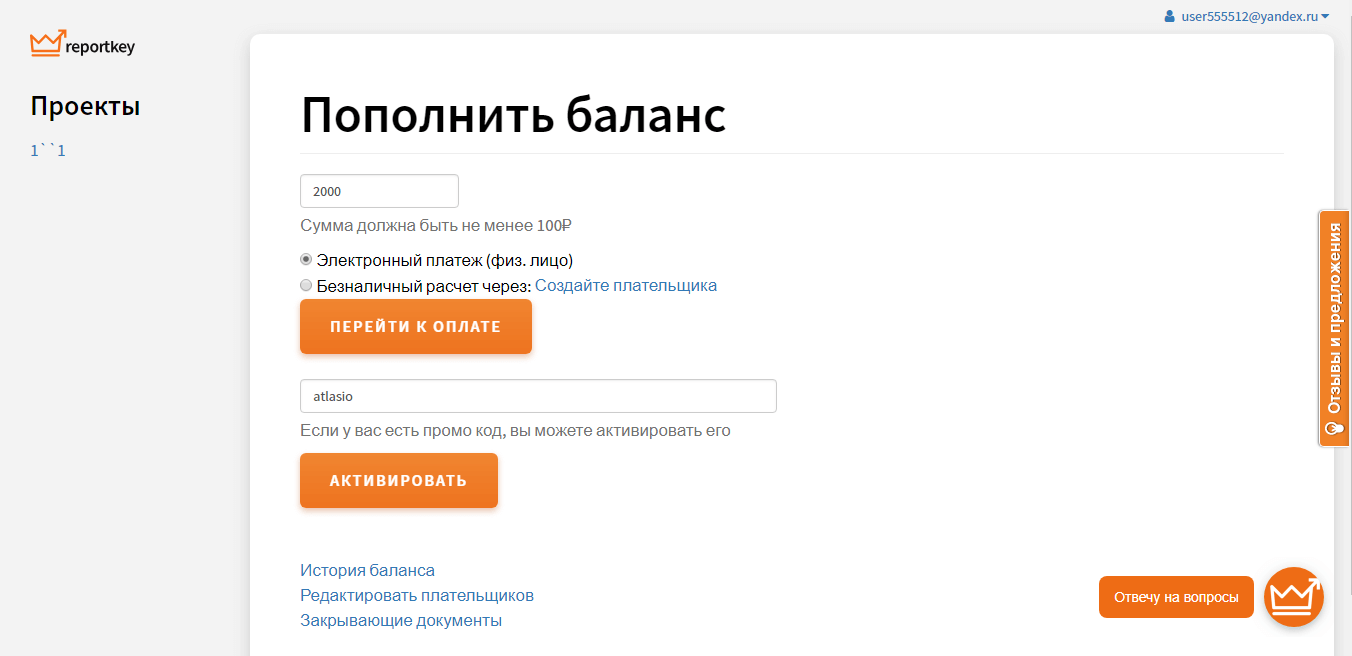Click the Отвечу на вопросы chat button

tap(1175, 597)
